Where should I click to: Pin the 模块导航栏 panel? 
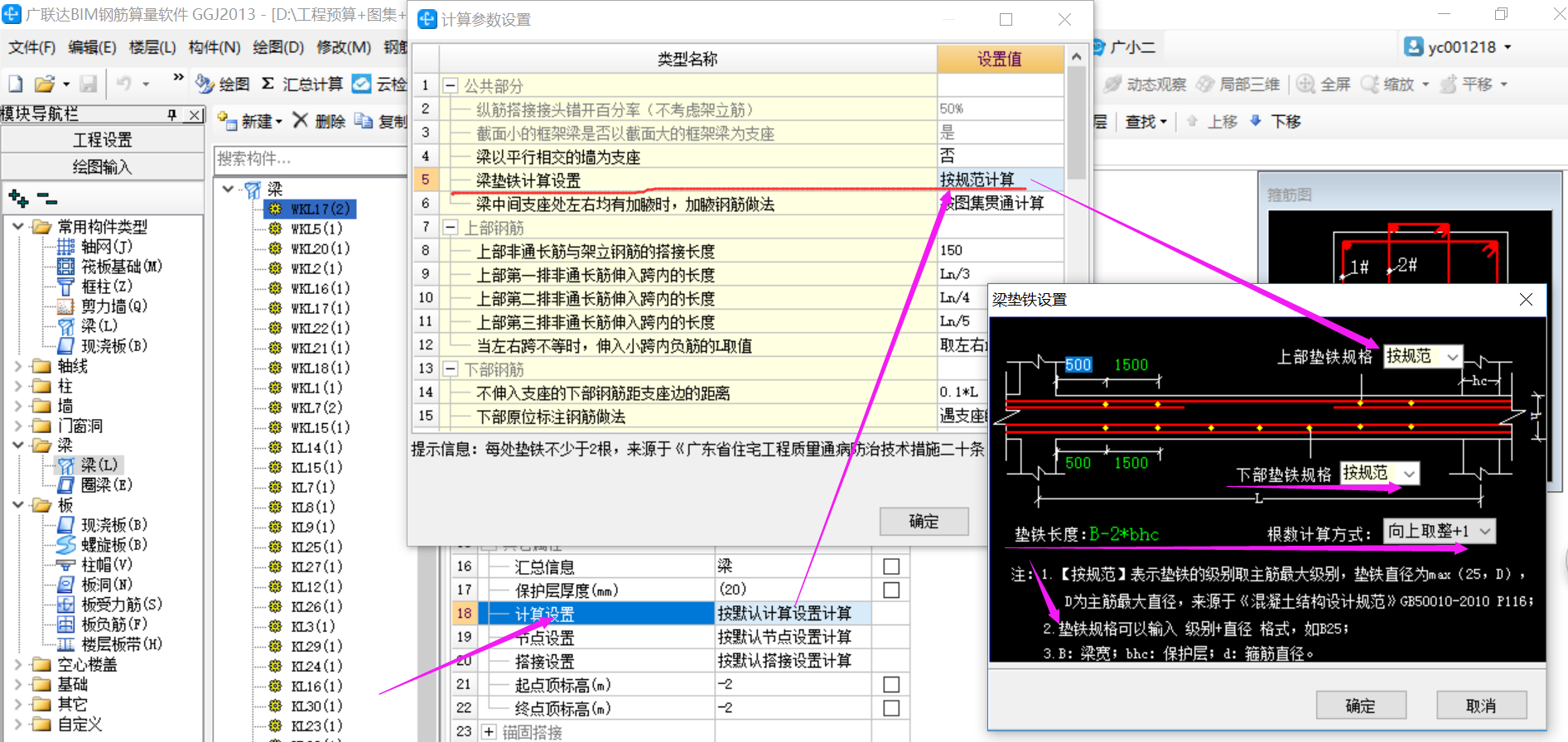click(172, 115)
